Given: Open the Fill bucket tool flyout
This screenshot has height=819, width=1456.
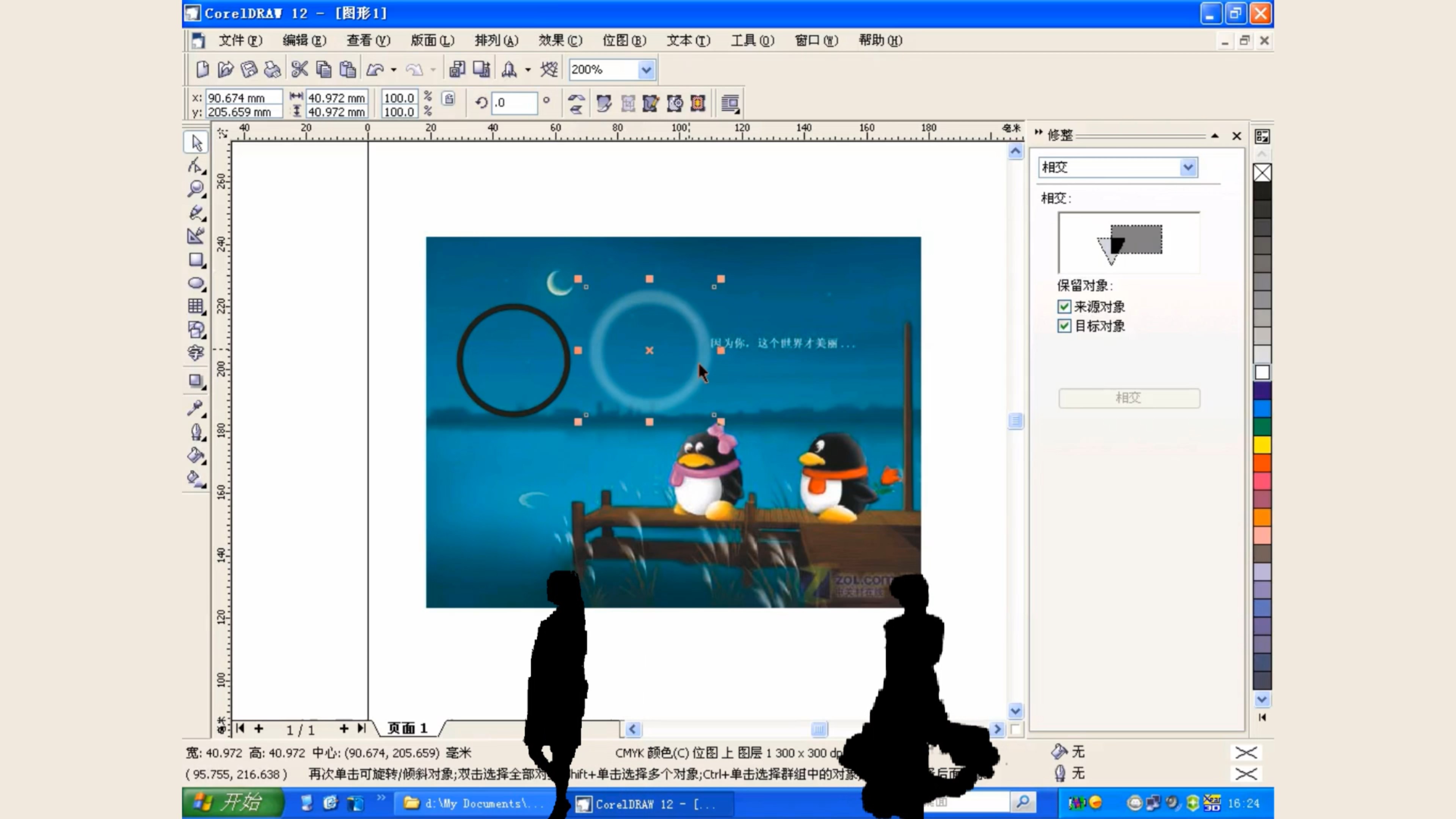Looking at the screenshot, I should [196, 455].
